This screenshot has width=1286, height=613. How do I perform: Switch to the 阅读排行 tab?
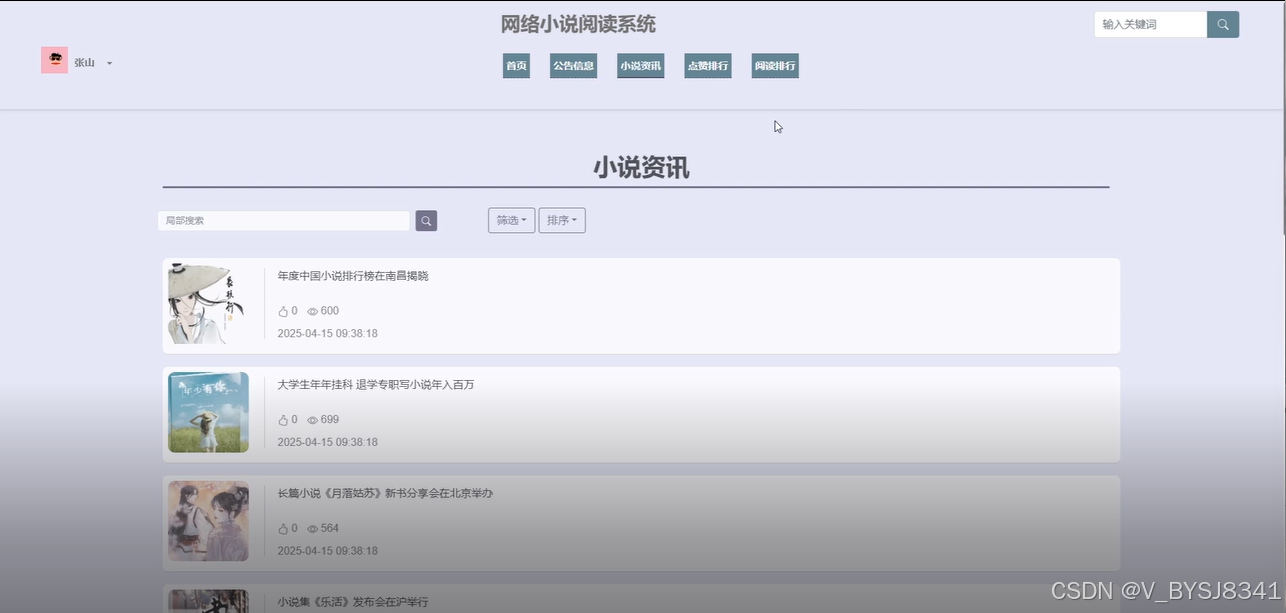[x=775, y=66]
